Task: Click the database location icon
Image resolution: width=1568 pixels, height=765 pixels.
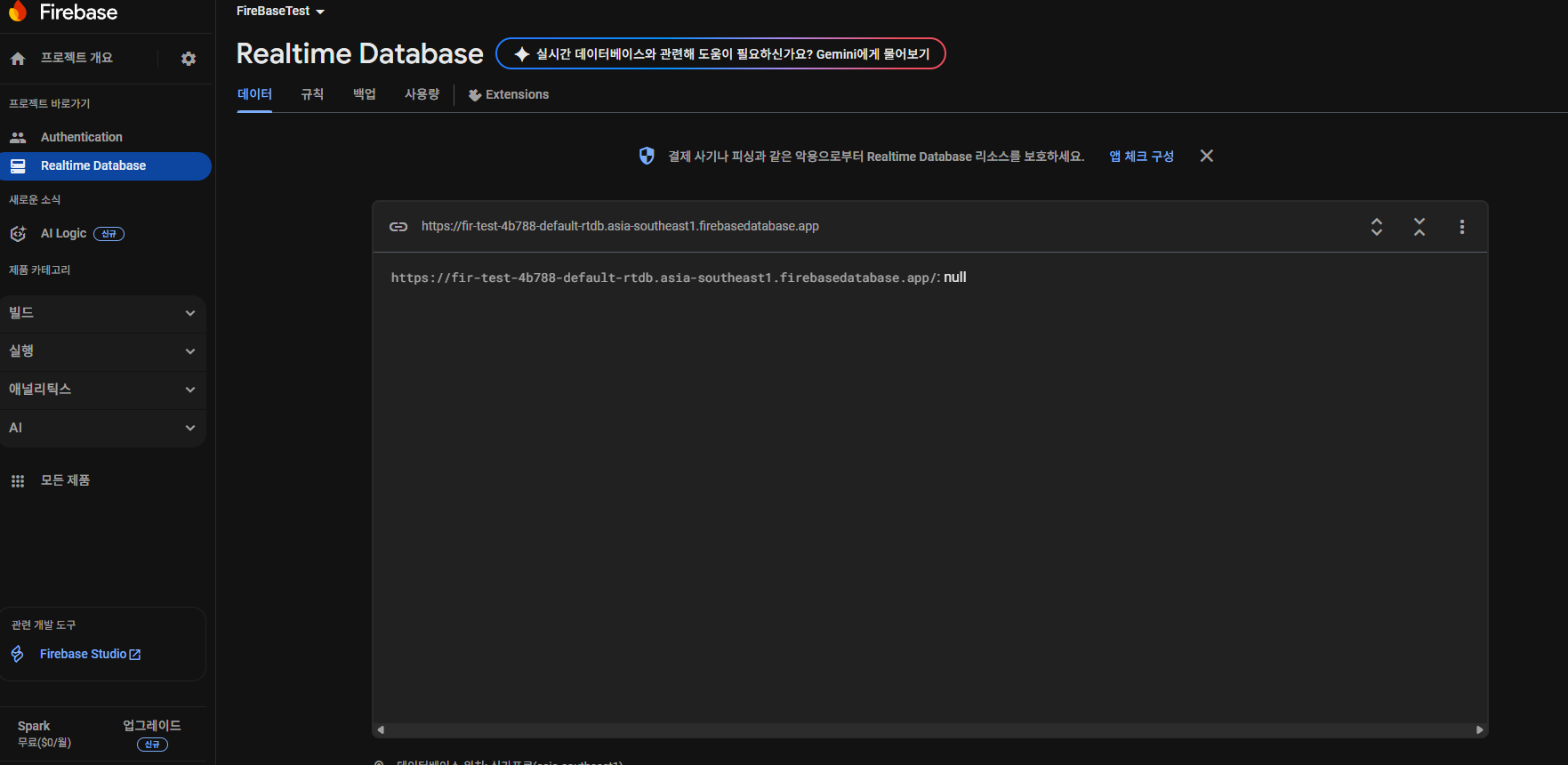Action: tap(380, 762)
